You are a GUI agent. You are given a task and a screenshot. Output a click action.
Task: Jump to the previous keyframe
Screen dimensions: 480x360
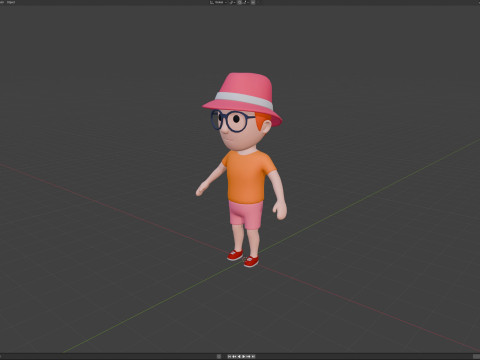coord(234,357)
